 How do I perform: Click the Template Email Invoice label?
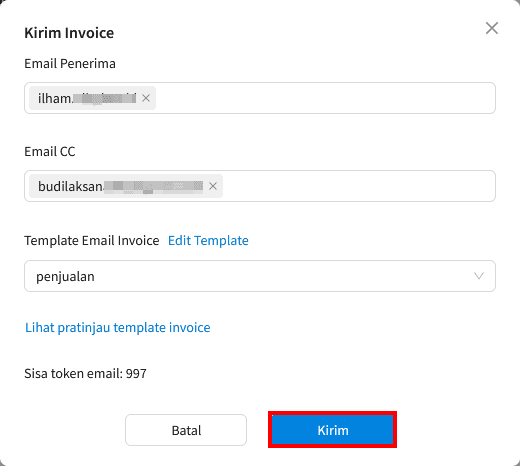pos(92,240)
